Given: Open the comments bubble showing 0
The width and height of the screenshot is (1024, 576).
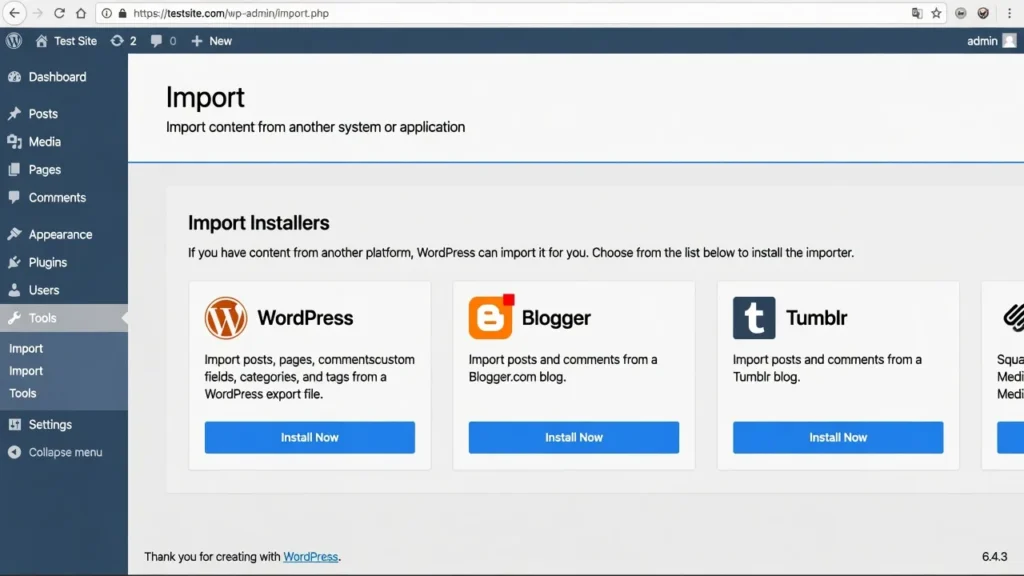Looking at the screenshot, I should pos(163,40).
